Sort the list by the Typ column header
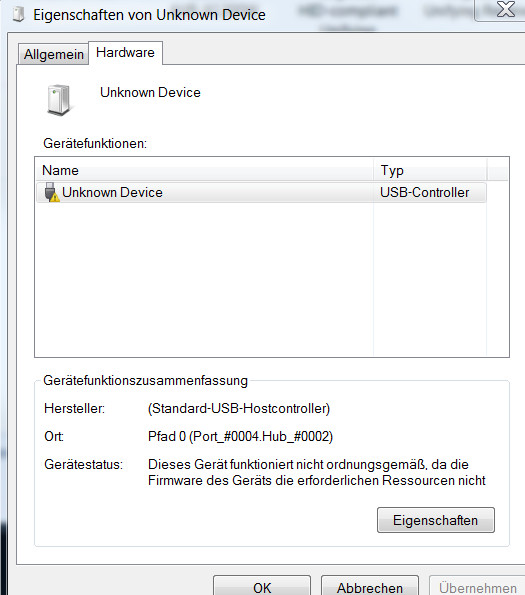Viewport: 525px width, 595px height. tap(430, 170)
